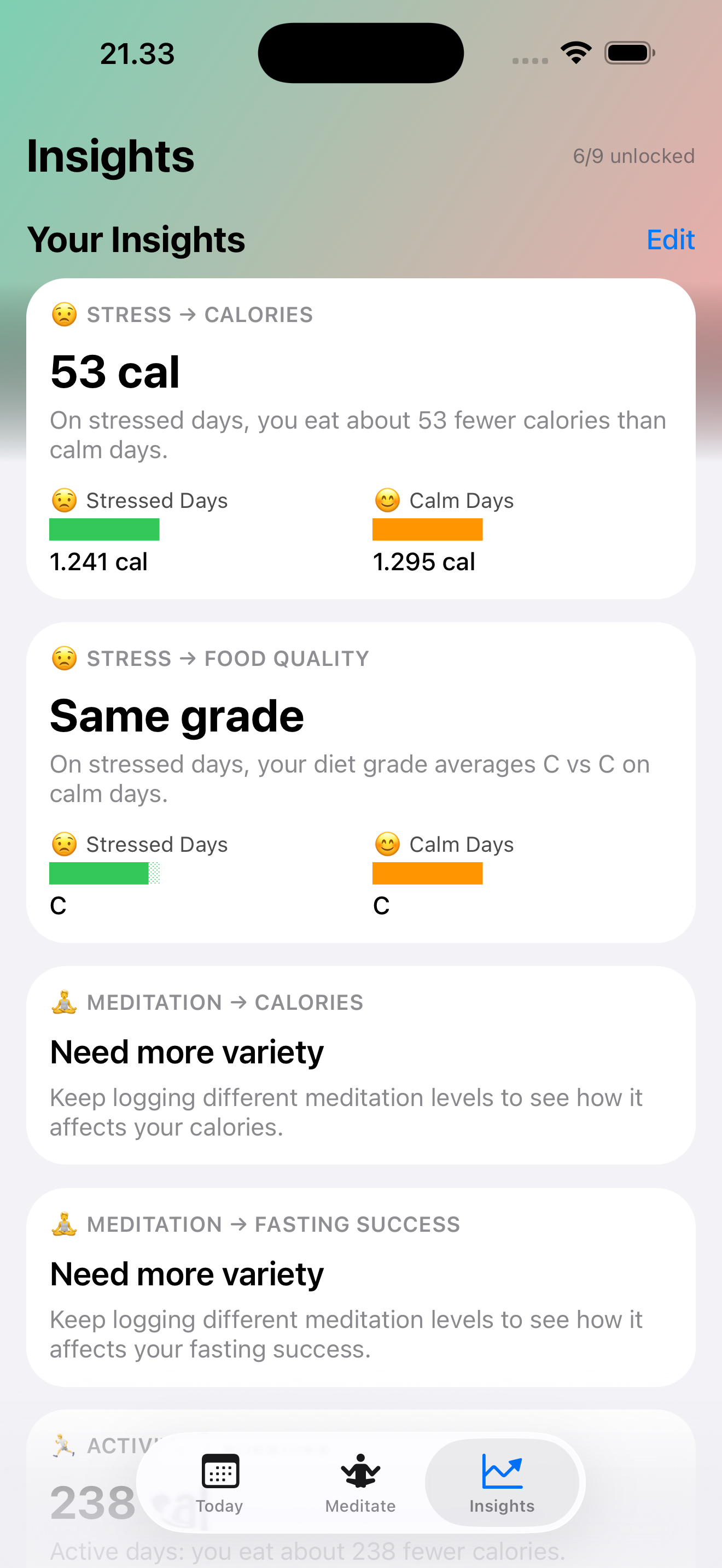Tap the stressed emoji in Stress → Food Quality card
This screenshot has width=722, height=1568.
pyautogui.click(x=64, y=658)
